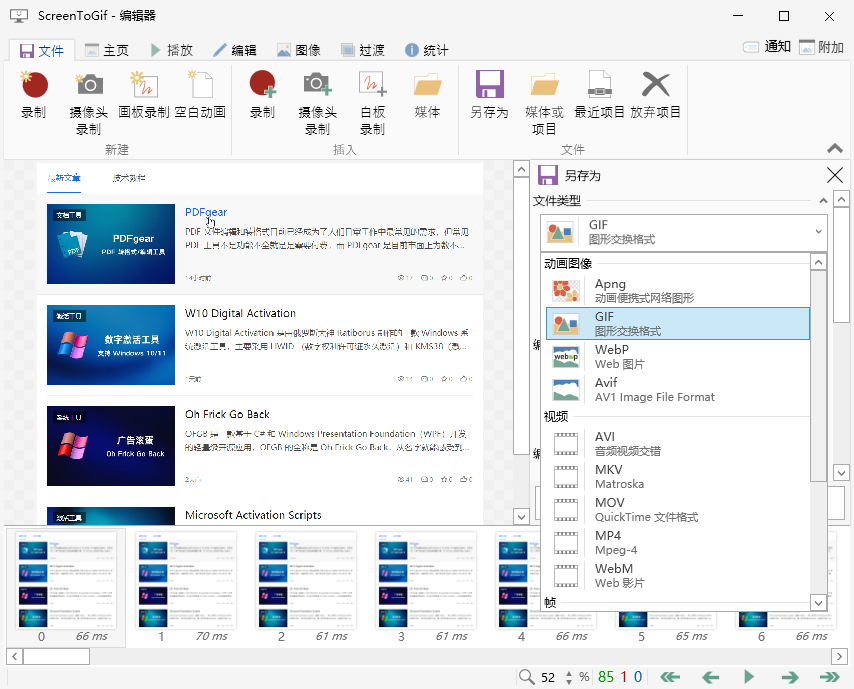This screenshot has height=689, width=854.
Task: Click the Save As (另存为) ribbon button
Action: (489, 95)
